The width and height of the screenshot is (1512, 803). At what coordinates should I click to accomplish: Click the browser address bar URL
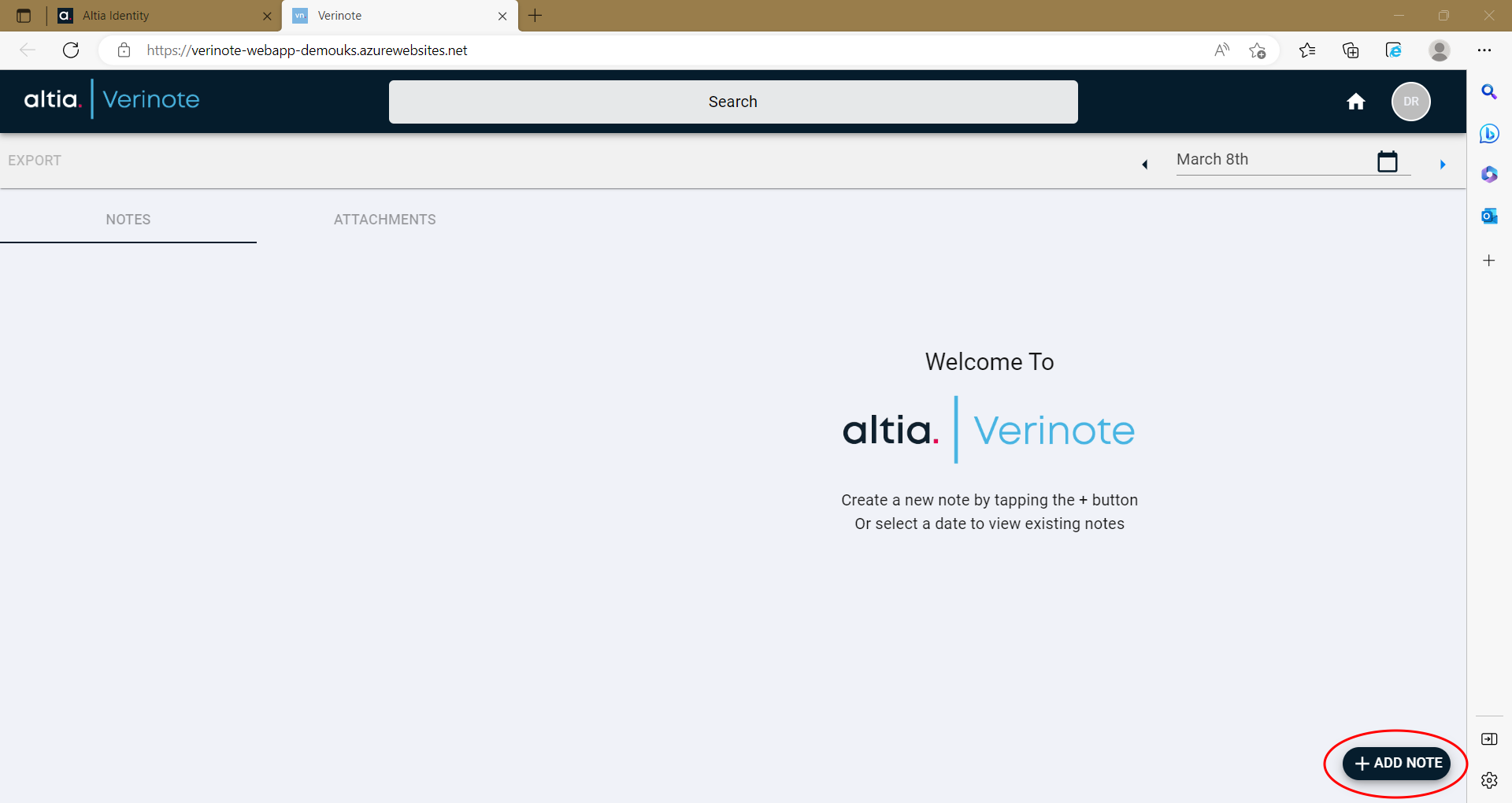[307, 50]
